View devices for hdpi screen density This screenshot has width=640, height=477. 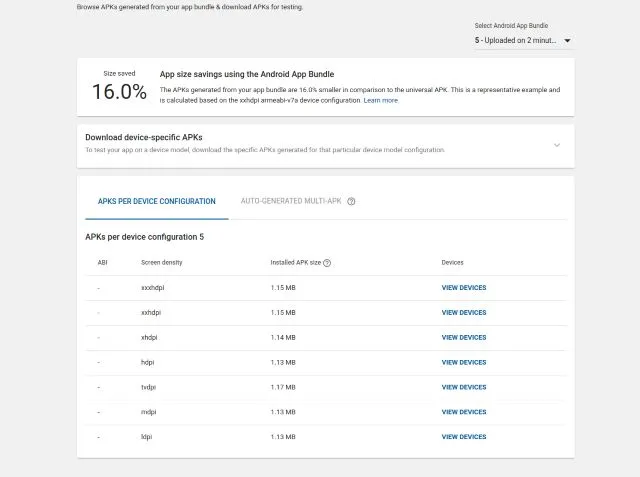464,362
